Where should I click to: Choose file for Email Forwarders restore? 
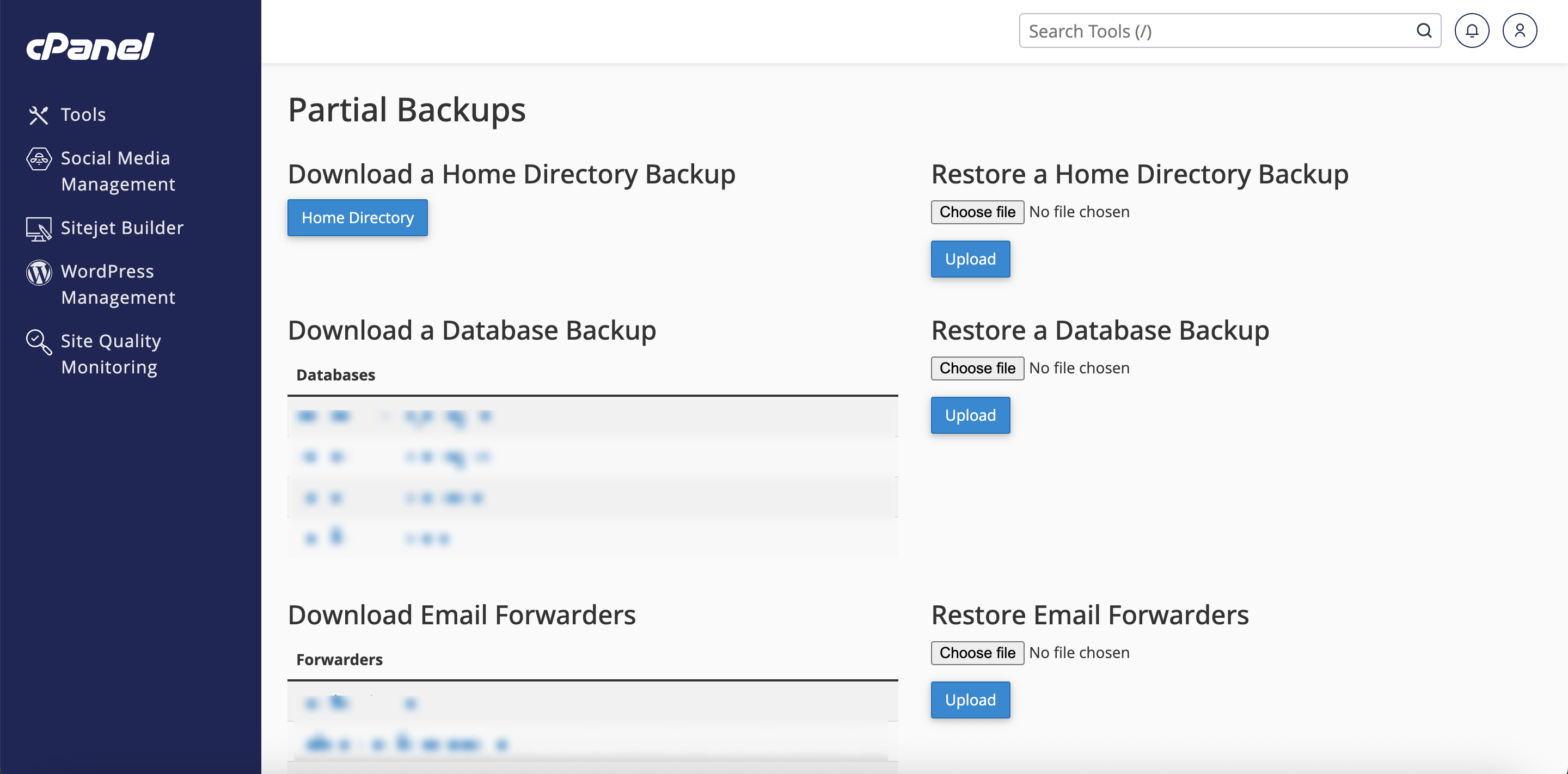(x=977, y=653)
